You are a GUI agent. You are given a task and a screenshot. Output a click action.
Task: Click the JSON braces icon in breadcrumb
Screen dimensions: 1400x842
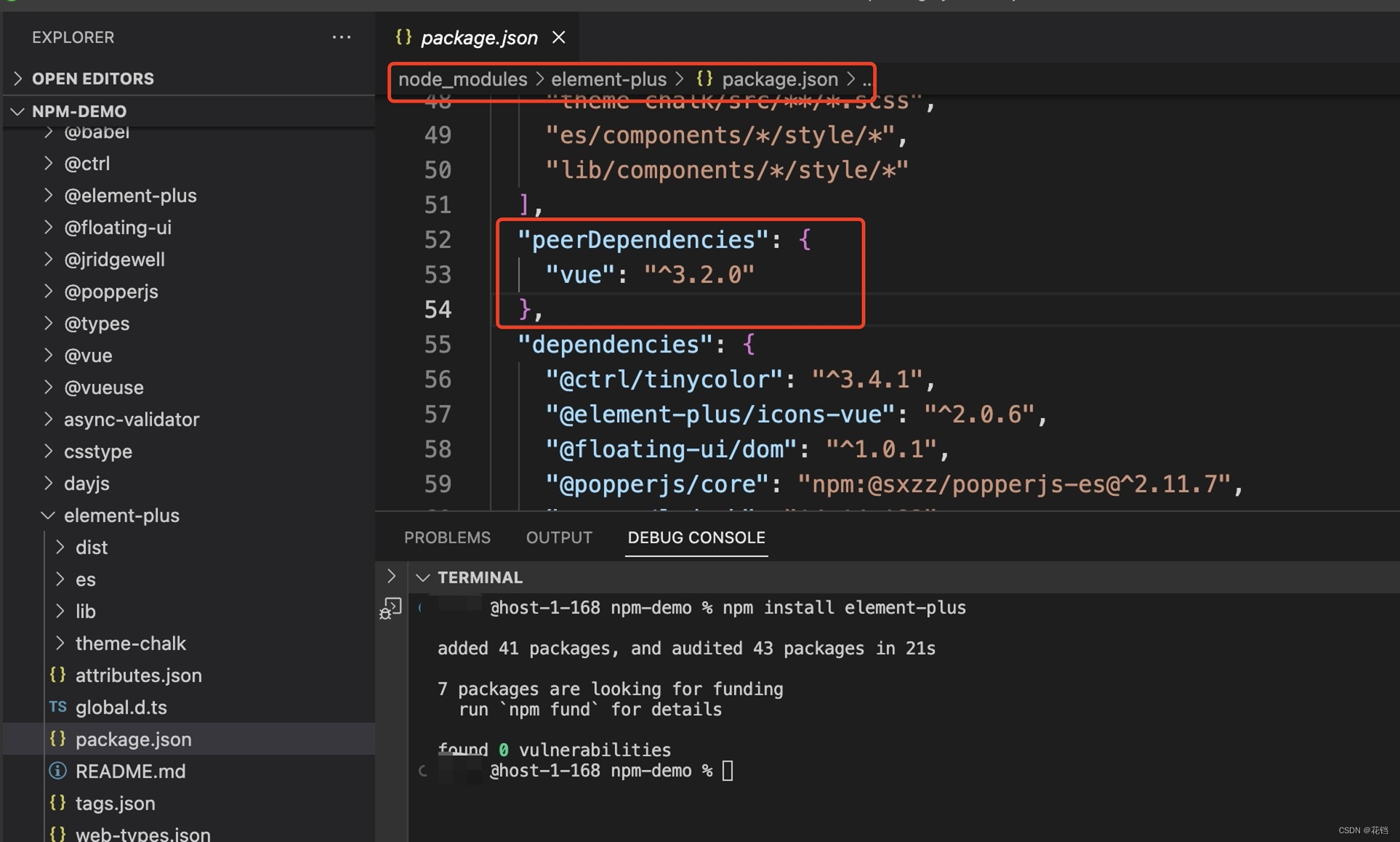(704, 79)
